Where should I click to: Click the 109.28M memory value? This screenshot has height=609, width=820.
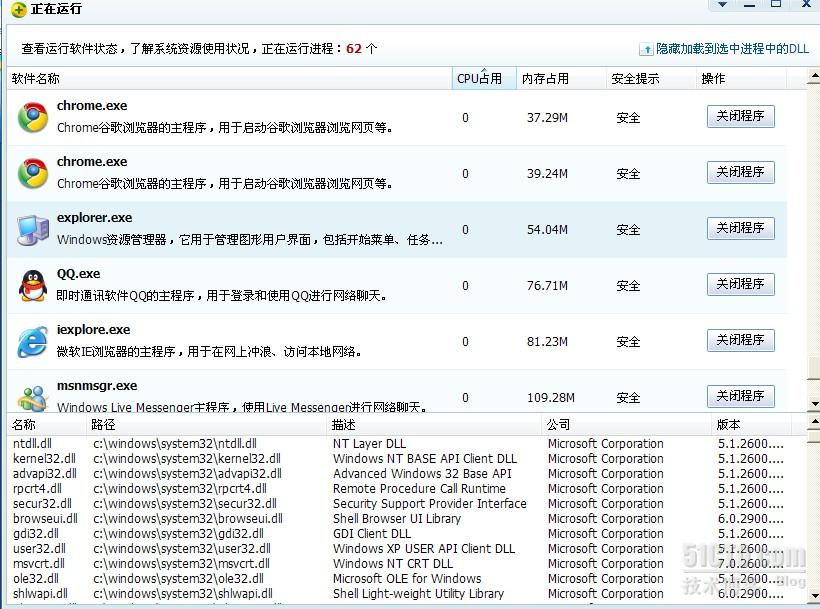click(x=550, y=398)
